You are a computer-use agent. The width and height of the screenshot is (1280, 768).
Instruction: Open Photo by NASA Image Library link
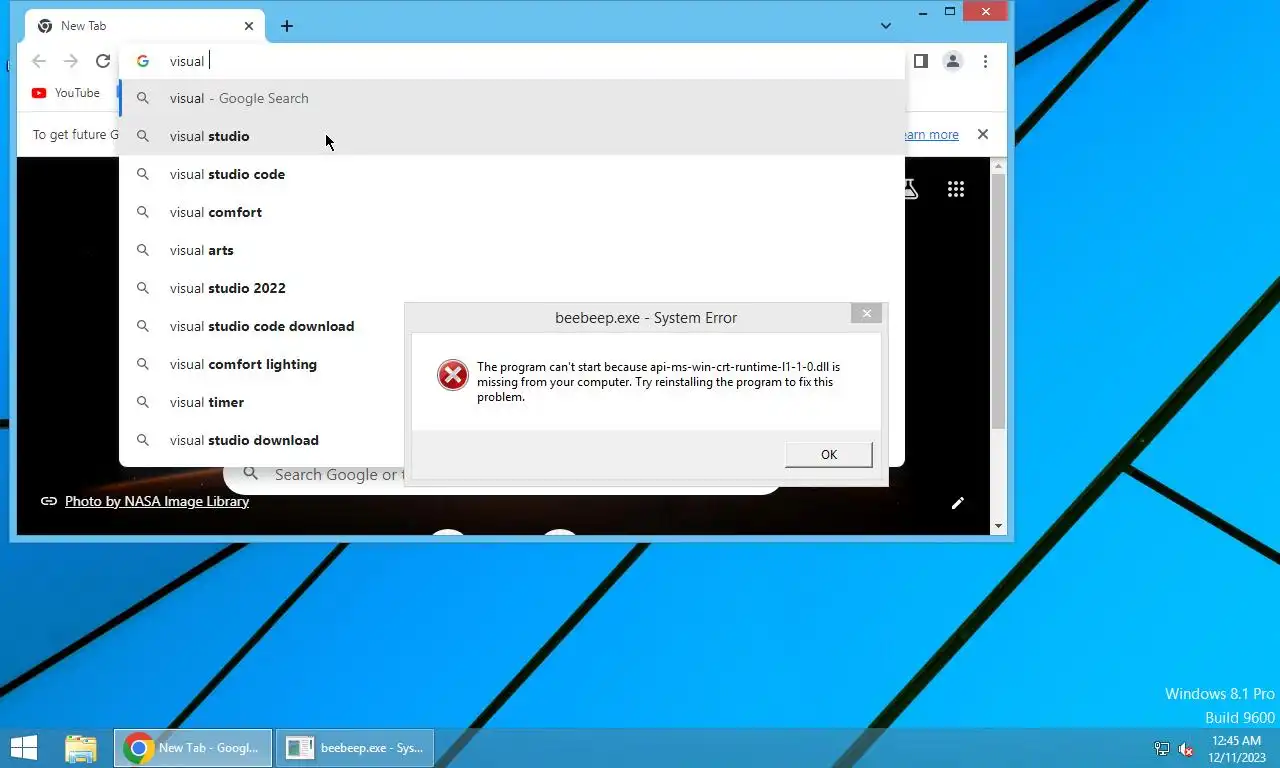click(x=157, y=501)
